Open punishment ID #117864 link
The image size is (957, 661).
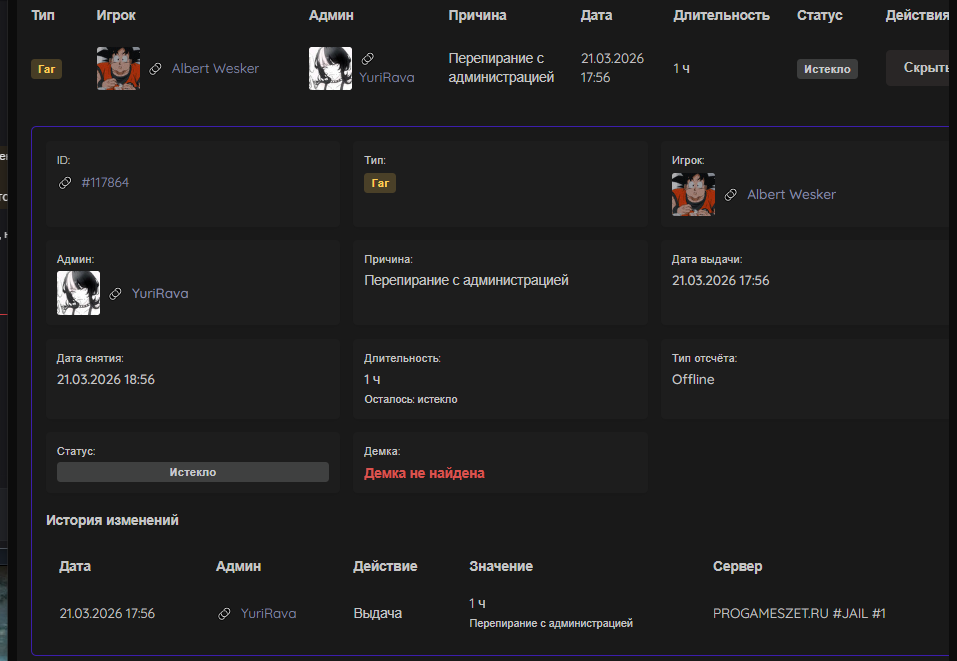point(105,183)
